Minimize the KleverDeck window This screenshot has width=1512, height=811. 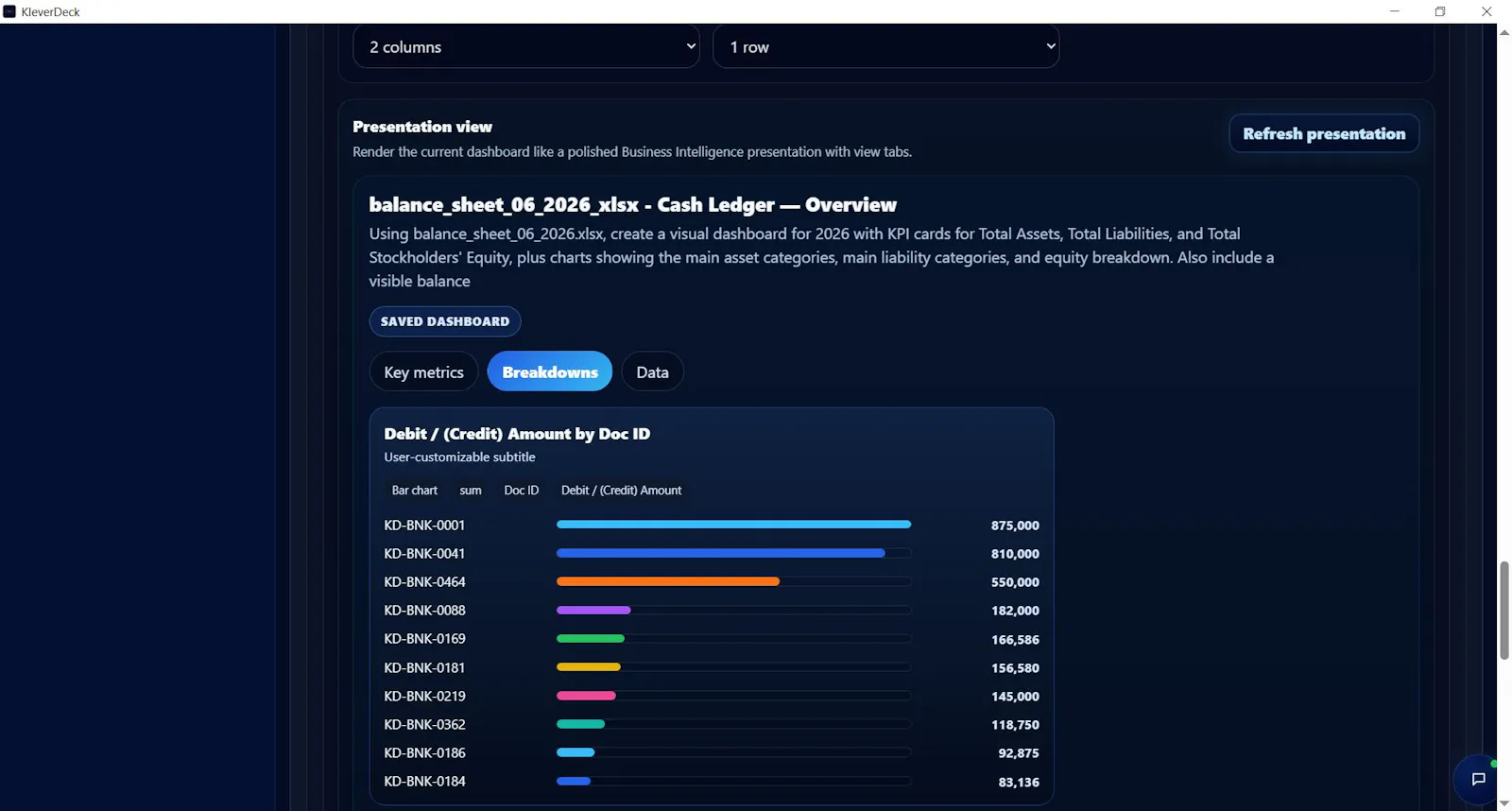point(1394,11)
